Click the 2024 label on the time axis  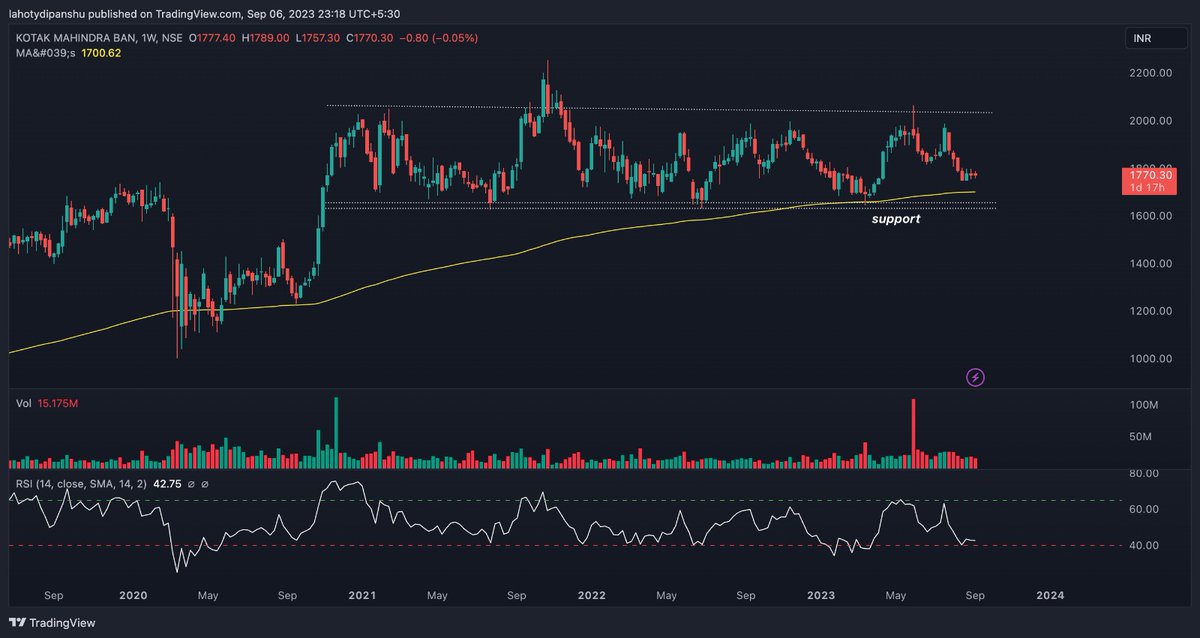pyautogui.click(x=1051, y=595)
